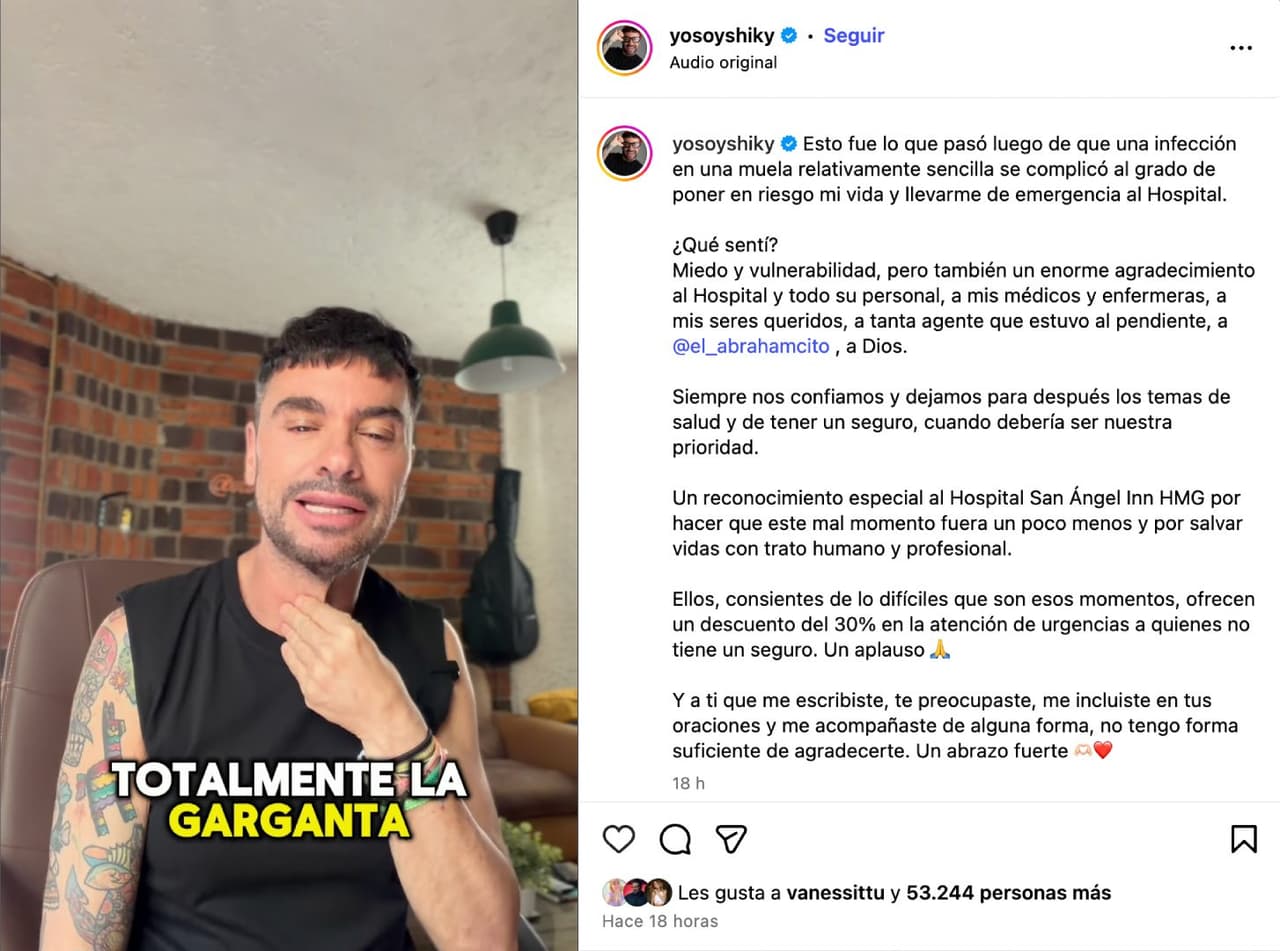Click the Seguir follow button
The image size is (1280, 951).
click(853, 35)
